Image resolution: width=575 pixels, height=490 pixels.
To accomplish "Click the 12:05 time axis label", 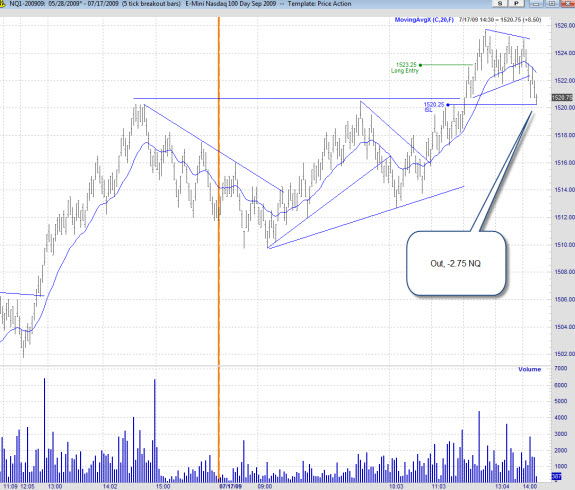I will pyautogui.click(x=27, y=487).
